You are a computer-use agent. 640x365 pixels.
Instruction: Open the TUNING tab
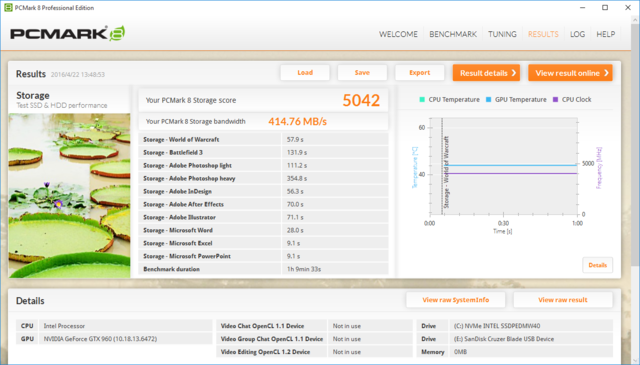[x=502, y=34]
